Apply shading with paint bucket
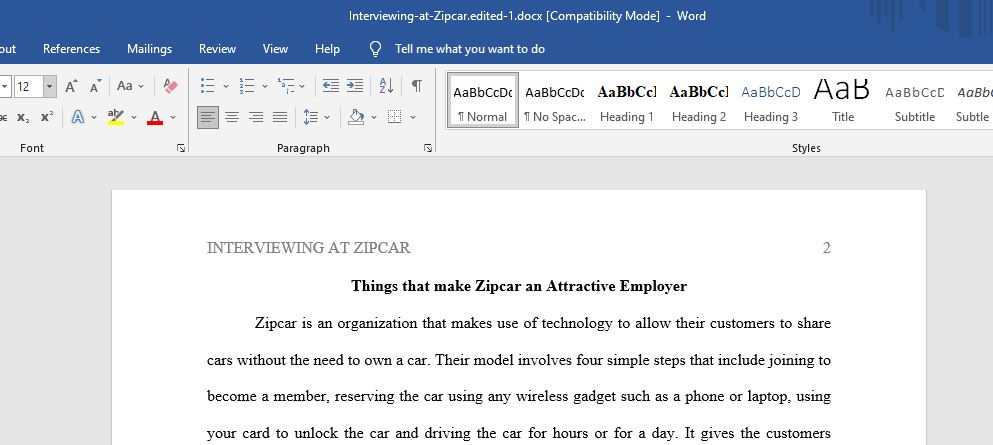The width and height of the screenshot is (993, 445). [357, 117]
